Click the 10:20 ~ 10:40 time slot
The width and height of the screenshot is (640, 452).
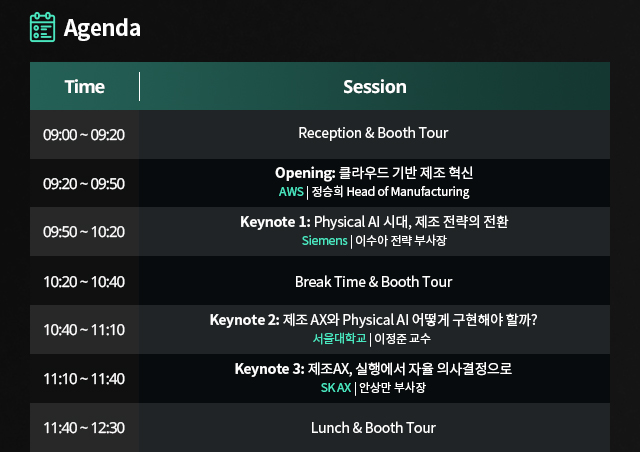[84, 281]
